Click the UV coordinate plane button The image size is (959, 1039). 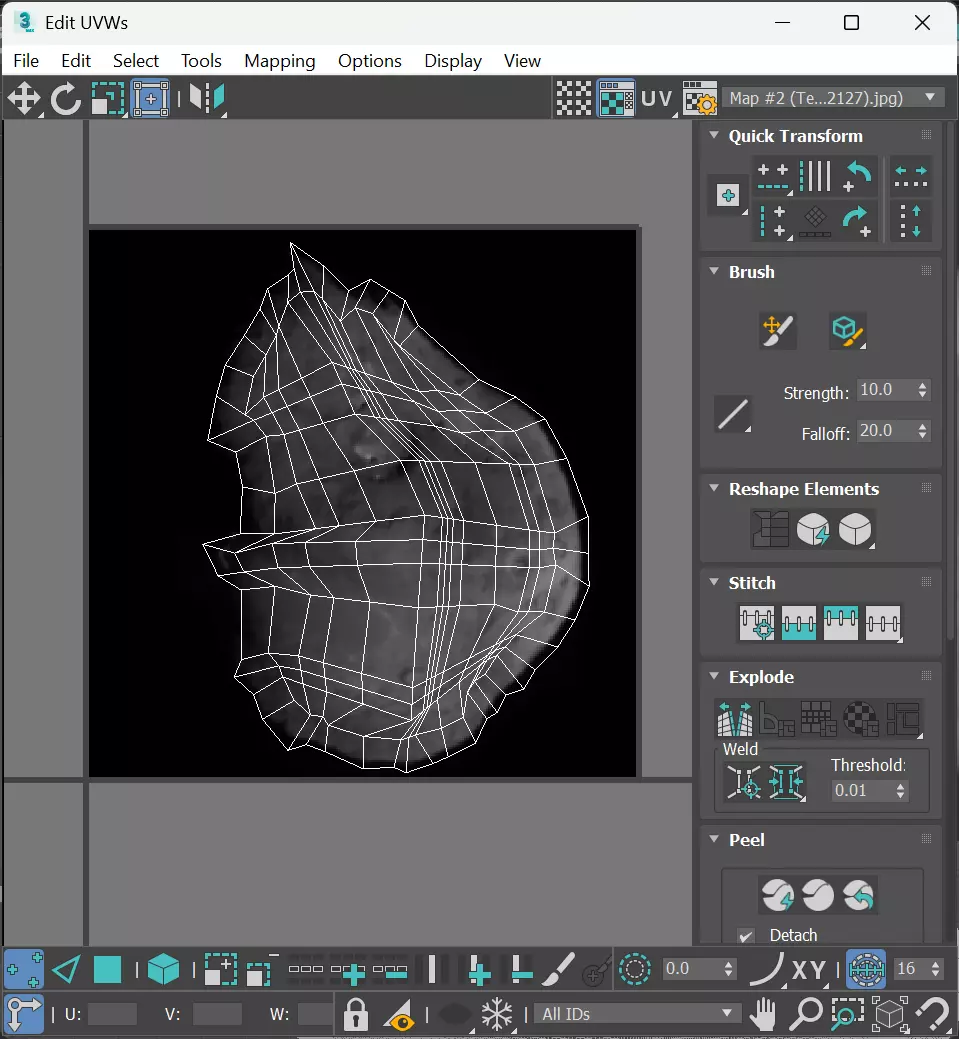[x=657, y=98]
